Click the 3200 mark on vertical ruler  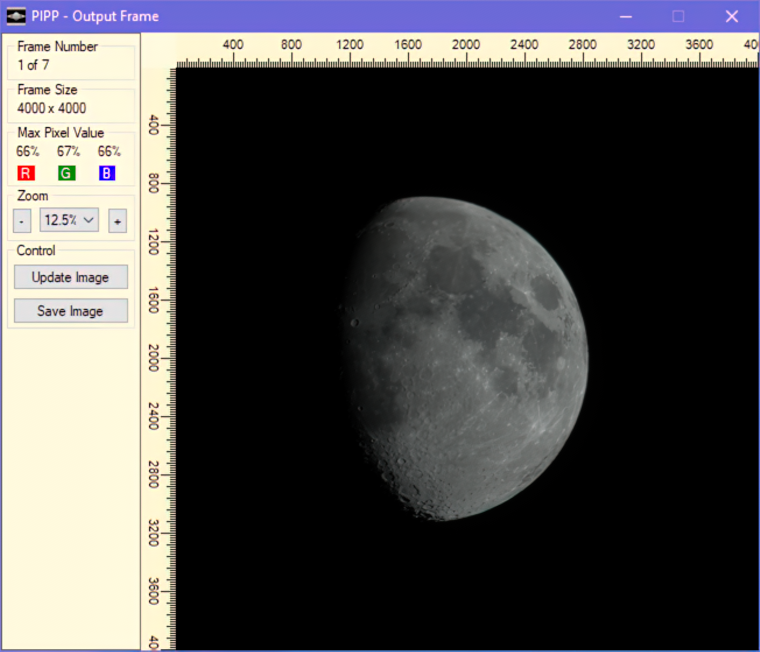[154, 533]
